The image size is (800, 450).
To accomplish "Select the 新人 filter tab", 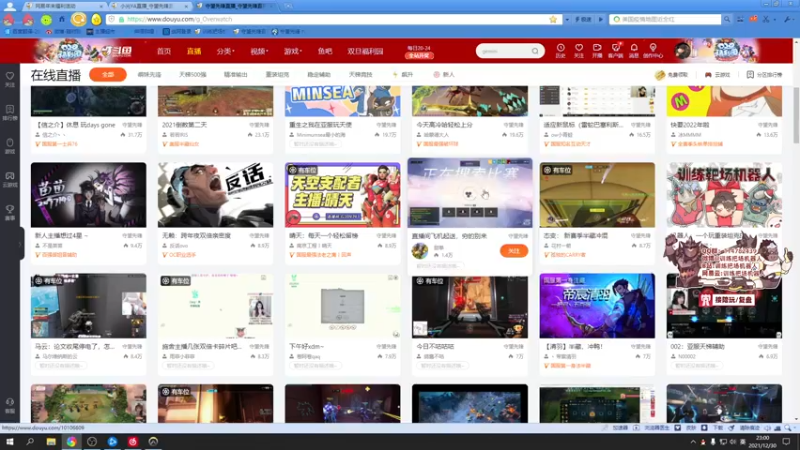I will click(444, 74).
